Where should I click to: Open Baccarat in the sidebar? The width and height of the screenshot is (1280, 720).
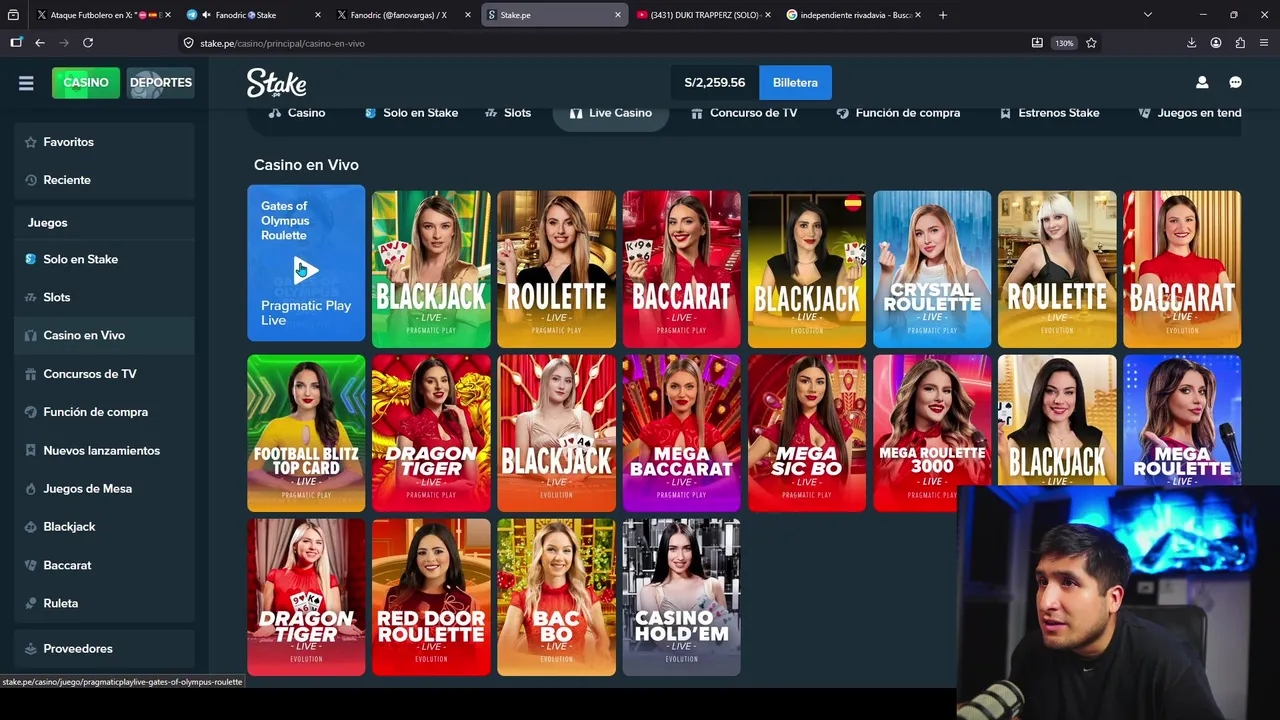[x=104, y=565]
